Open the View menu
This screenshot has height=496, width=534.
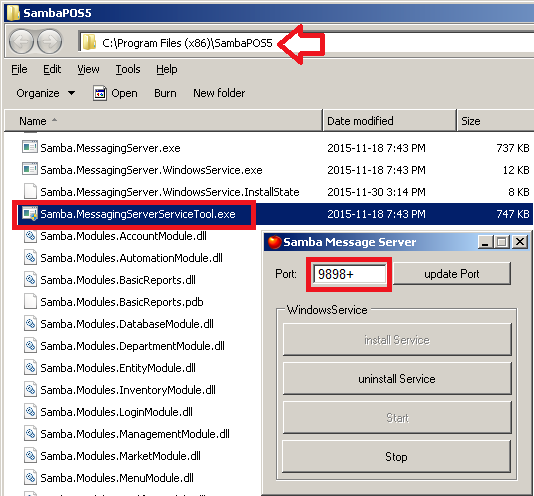tap(88, 69)
